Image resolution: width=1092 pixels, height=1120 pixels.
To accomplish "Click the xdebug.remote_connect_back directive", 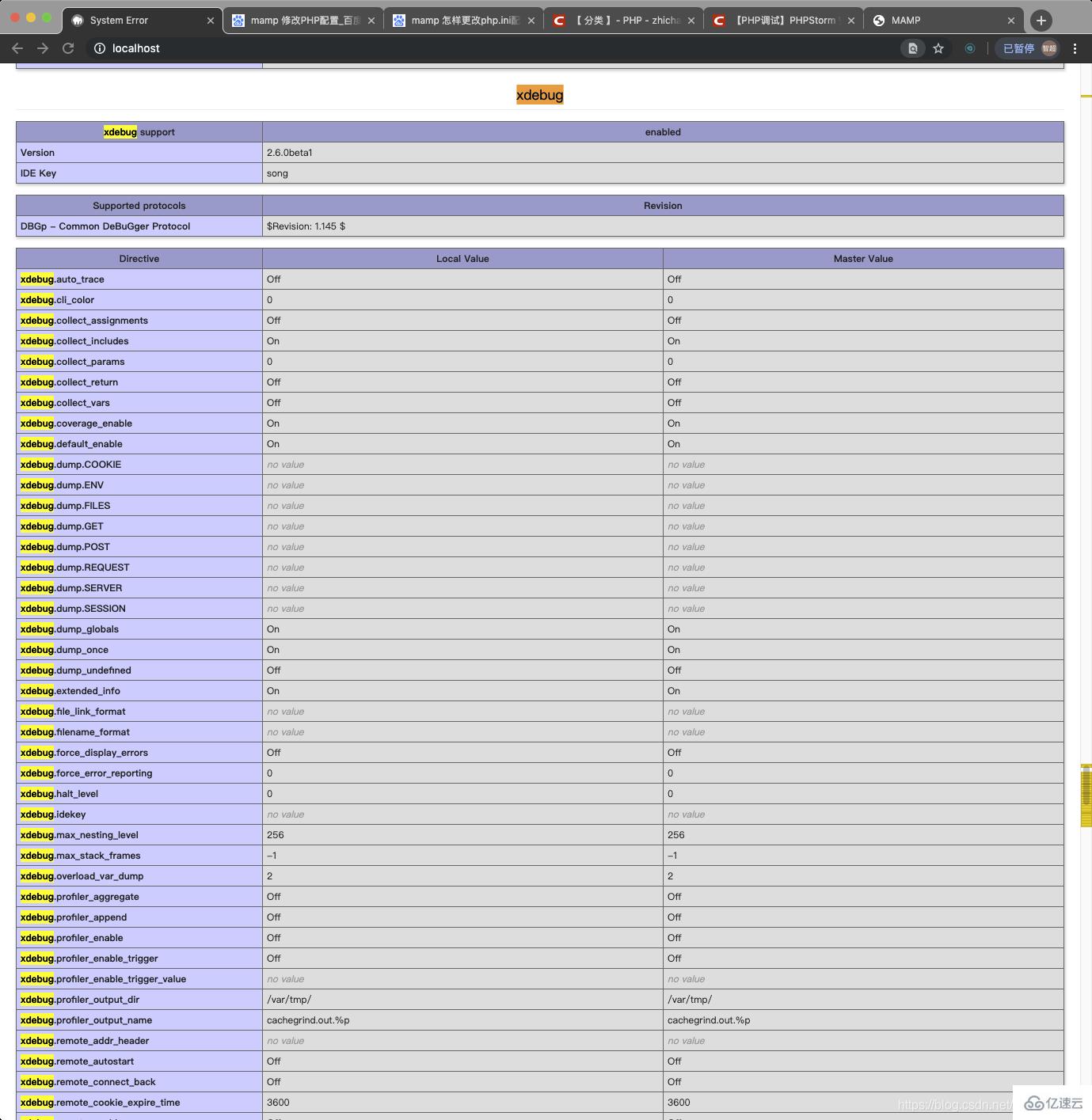I will 88,1082.
